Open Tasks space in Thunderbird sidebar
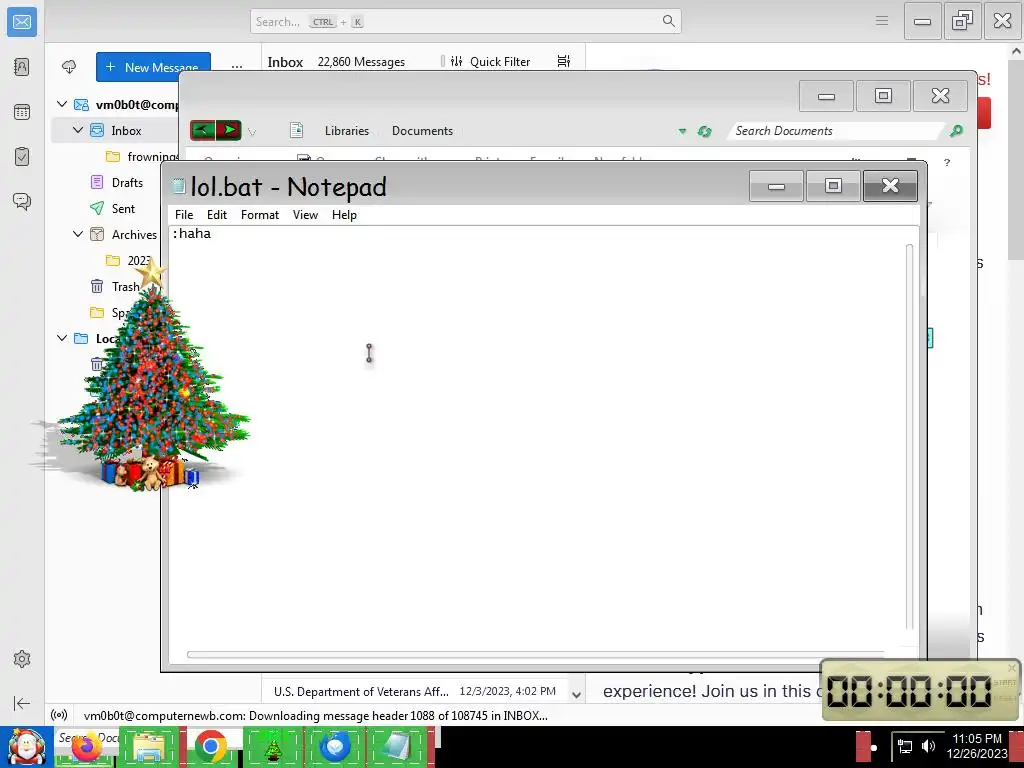 pos(22,157)
